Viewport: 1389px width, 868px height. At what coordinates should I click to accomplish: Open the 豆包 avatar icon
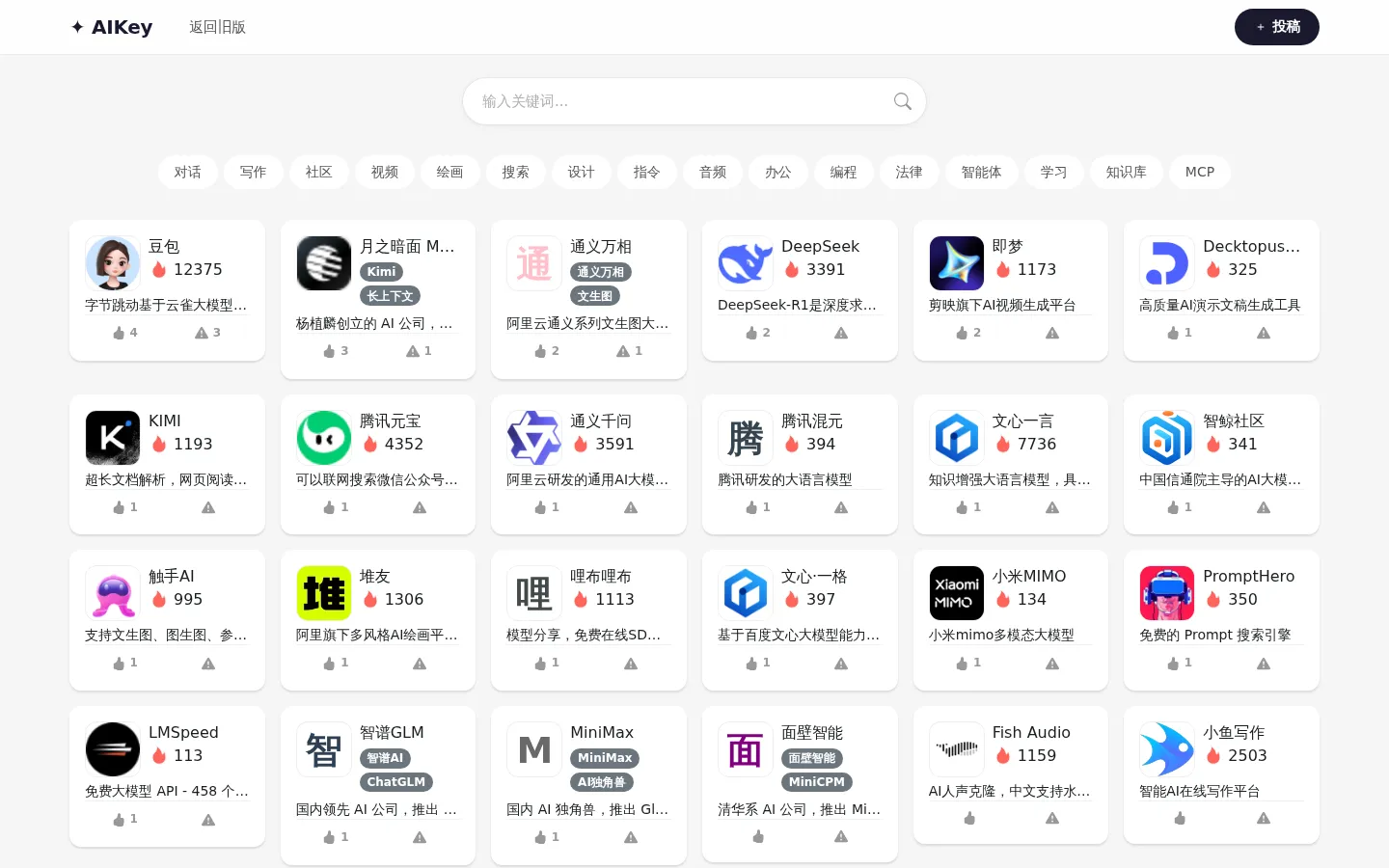click(113, 263)
